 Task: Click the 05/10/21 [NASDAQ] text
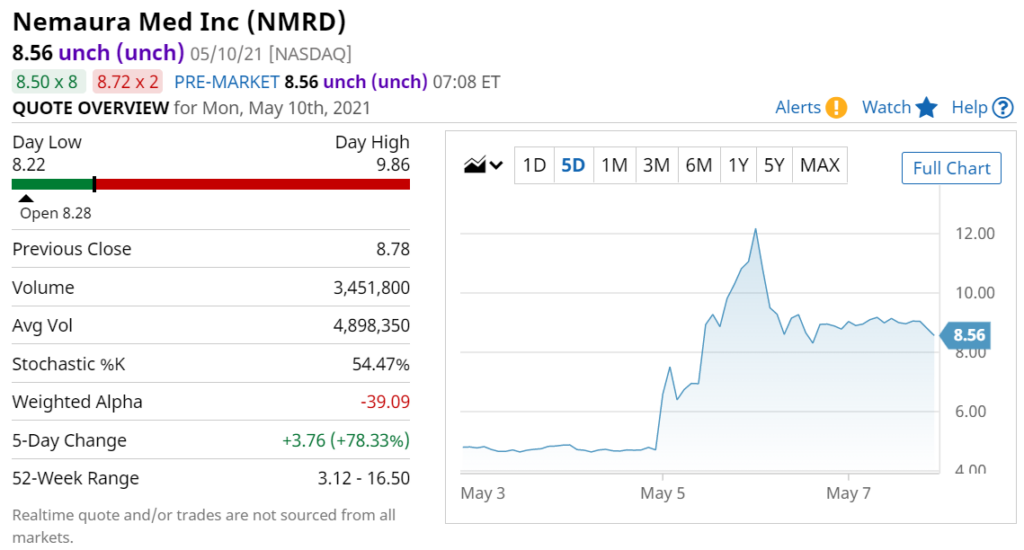pos(271,54)
